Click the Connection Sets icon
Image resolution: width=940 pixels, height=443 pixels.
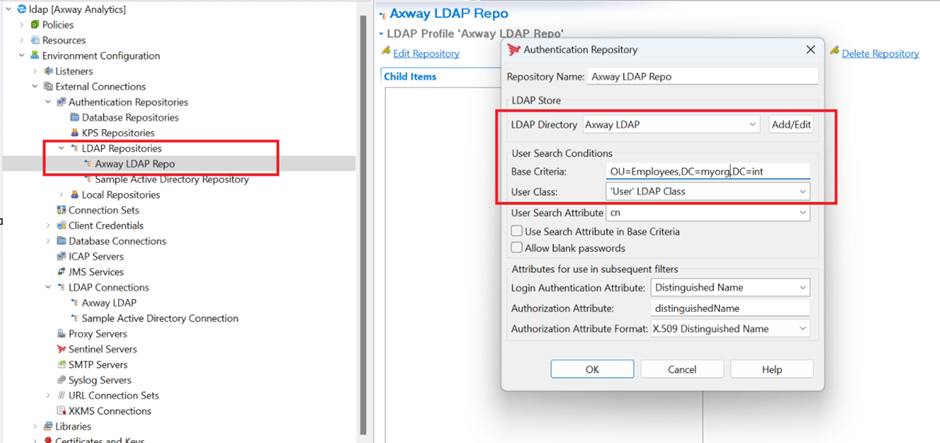[61, 210]
